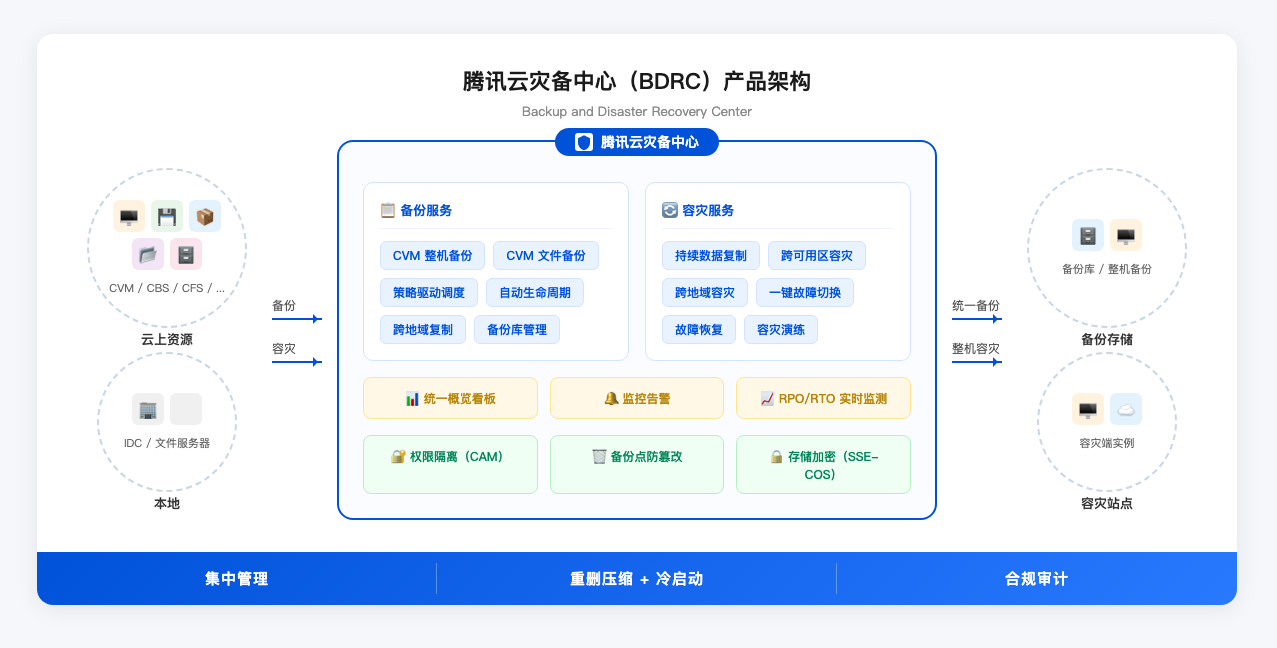The width and height of the screenshot is (1277, 648).
Task: Click the office building icon in 本地
Action: [x=148, y=409]
